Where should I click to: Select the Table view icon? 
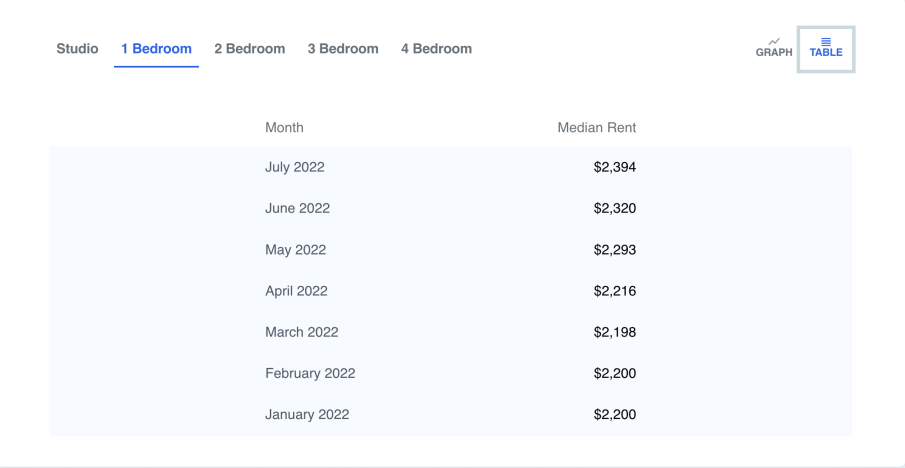(x=826, y=48)
